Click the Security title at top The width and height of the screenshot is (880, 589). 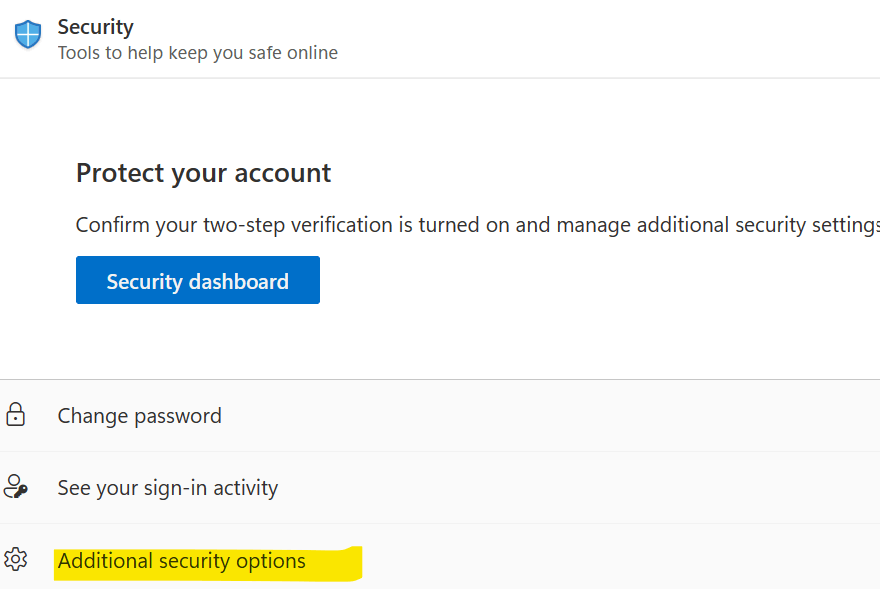click(95, 27)
